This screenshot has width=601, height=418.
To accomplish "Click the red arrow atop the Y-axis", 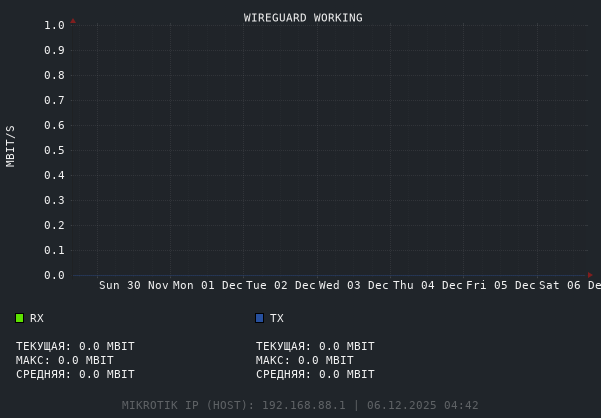I will pos(73,20).
